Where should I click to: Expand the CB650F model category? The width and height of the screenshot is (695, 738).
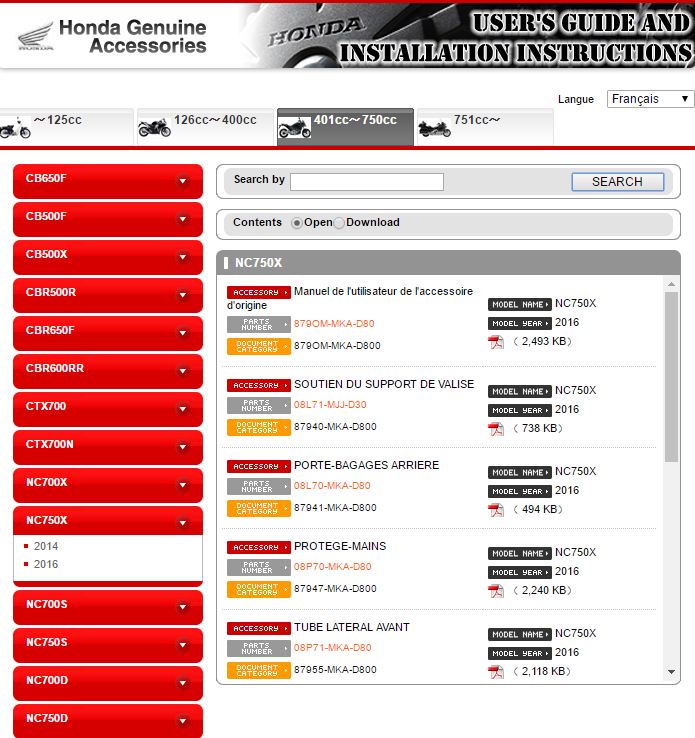[107, 180]
